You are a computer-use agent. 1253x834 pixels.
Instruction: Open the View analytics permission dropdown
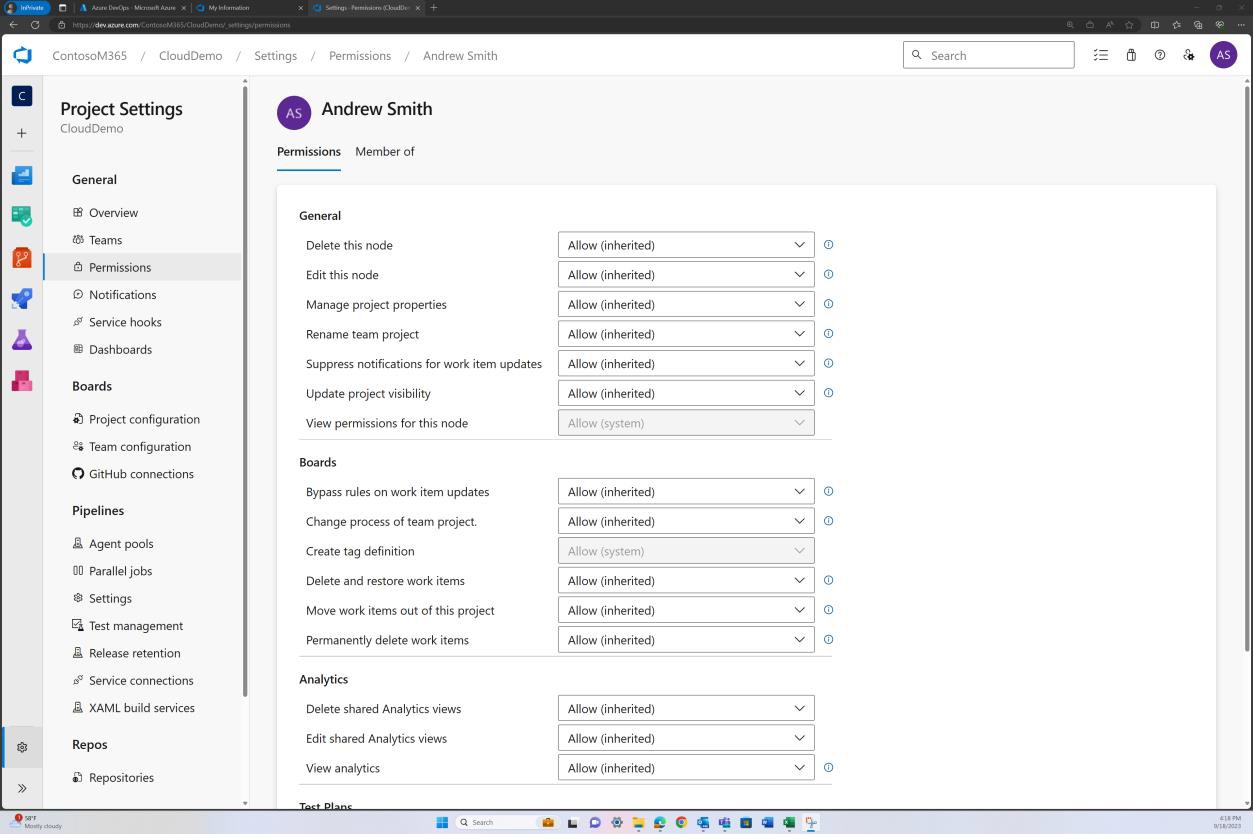coord(686,767)
